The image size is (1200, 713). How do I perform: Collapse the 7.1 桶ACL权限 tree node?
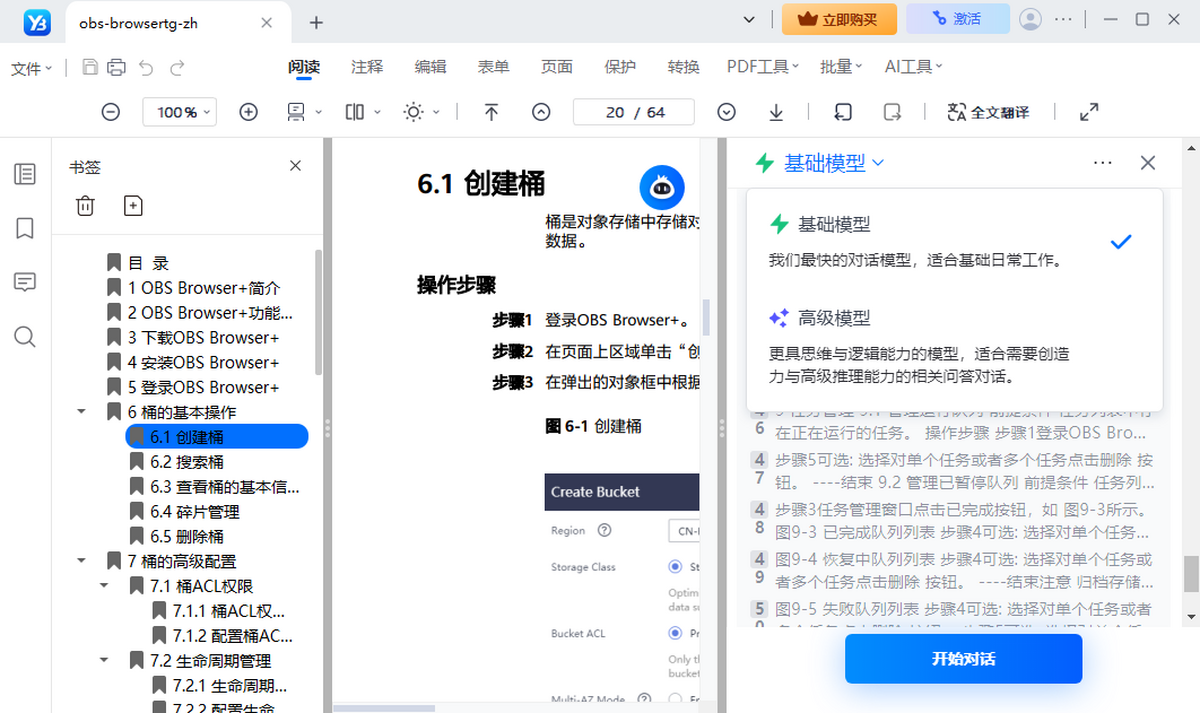click(104, 586)
